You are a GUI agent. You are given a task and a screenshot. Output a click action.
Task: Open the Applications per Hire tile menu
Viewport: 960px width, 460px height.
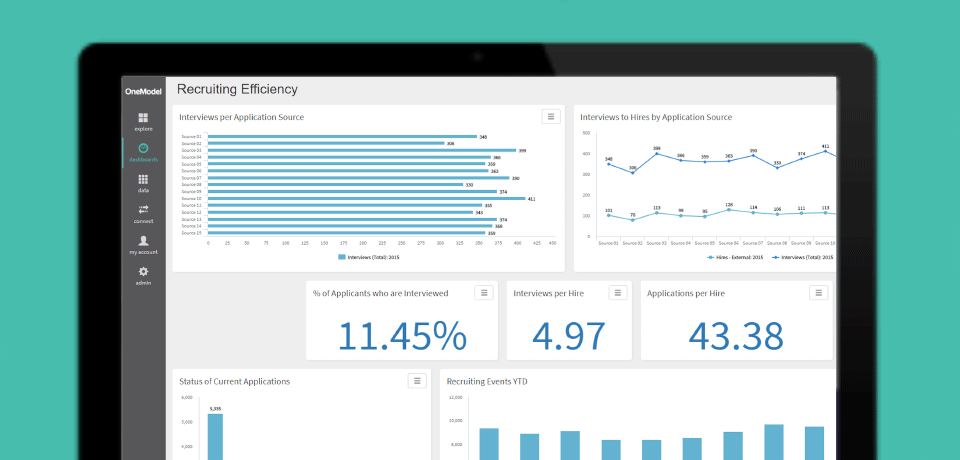[819, 293]
